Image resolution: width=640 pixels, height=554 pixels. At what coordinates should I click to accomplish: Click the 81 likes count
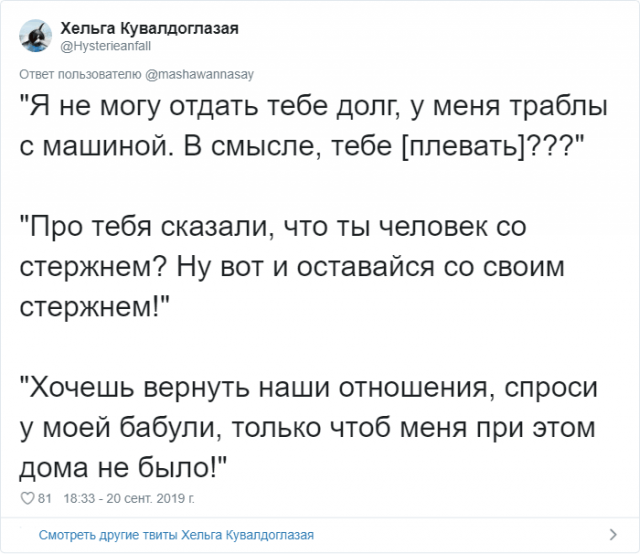pyautogui.click(x=43, y=497)
